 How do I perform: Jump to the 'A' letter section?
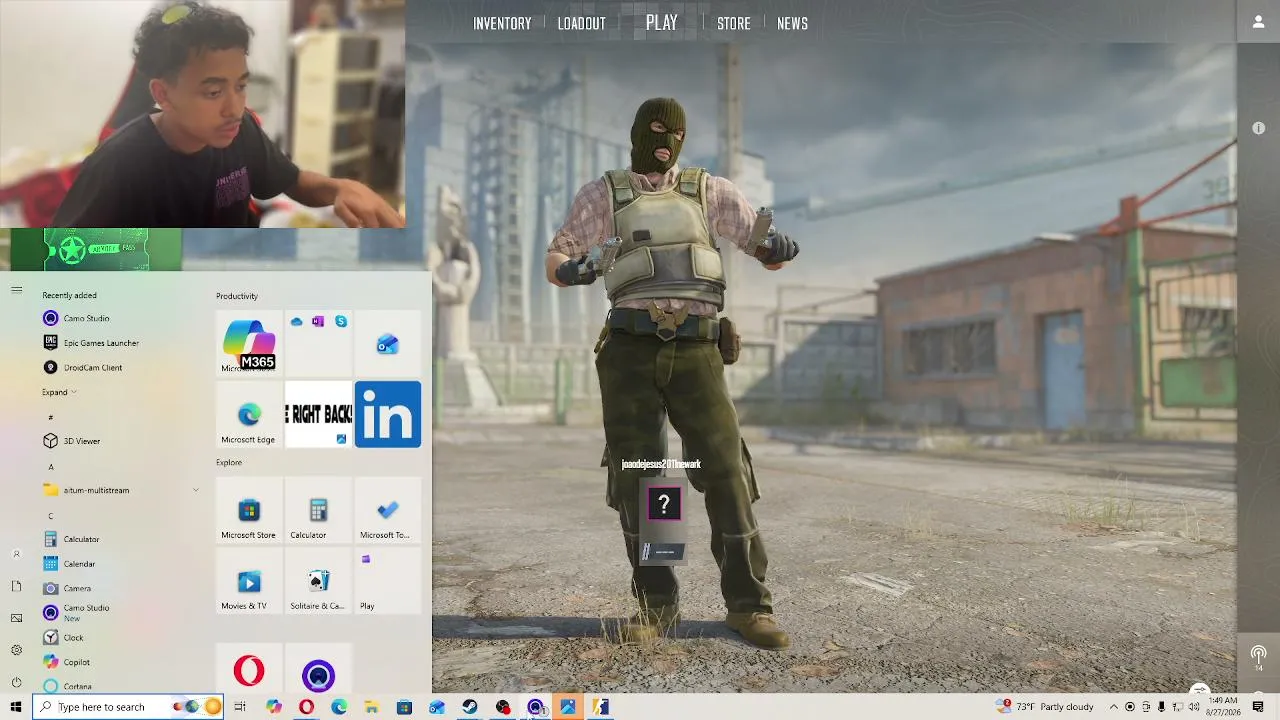click(x=51, y=467)
